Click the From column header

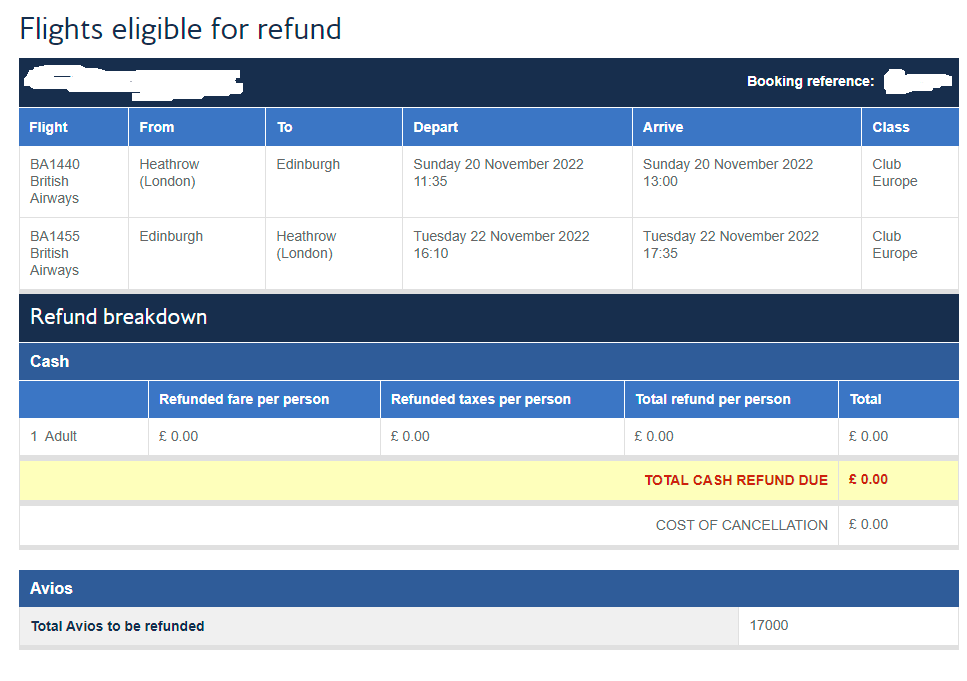(157, 127)
